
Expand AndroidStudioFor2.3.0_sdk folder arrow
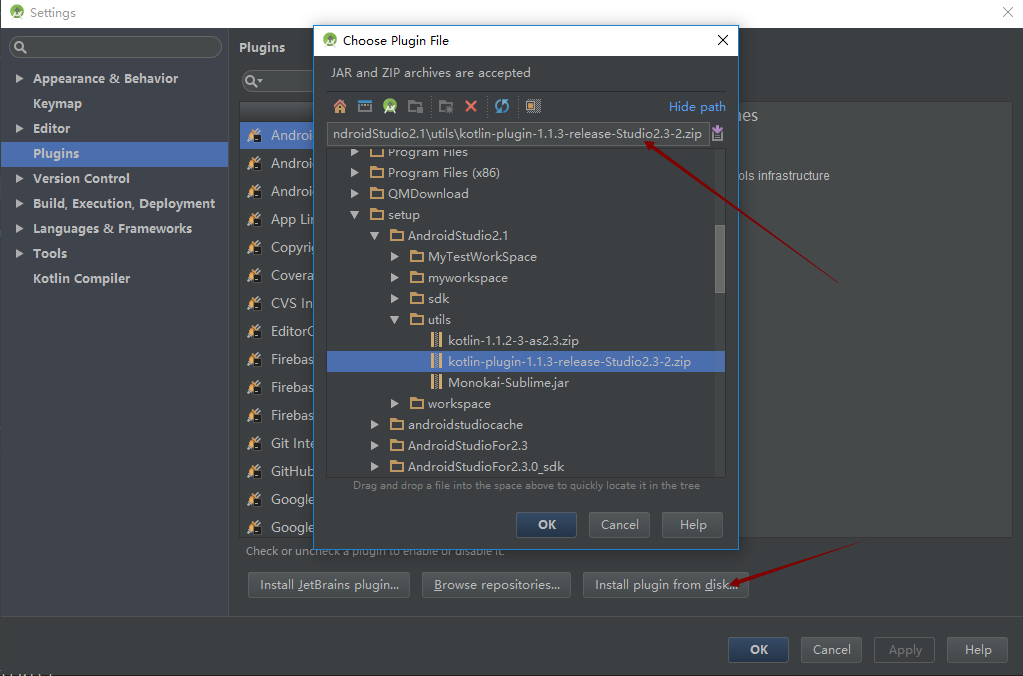tap(374, 467)
